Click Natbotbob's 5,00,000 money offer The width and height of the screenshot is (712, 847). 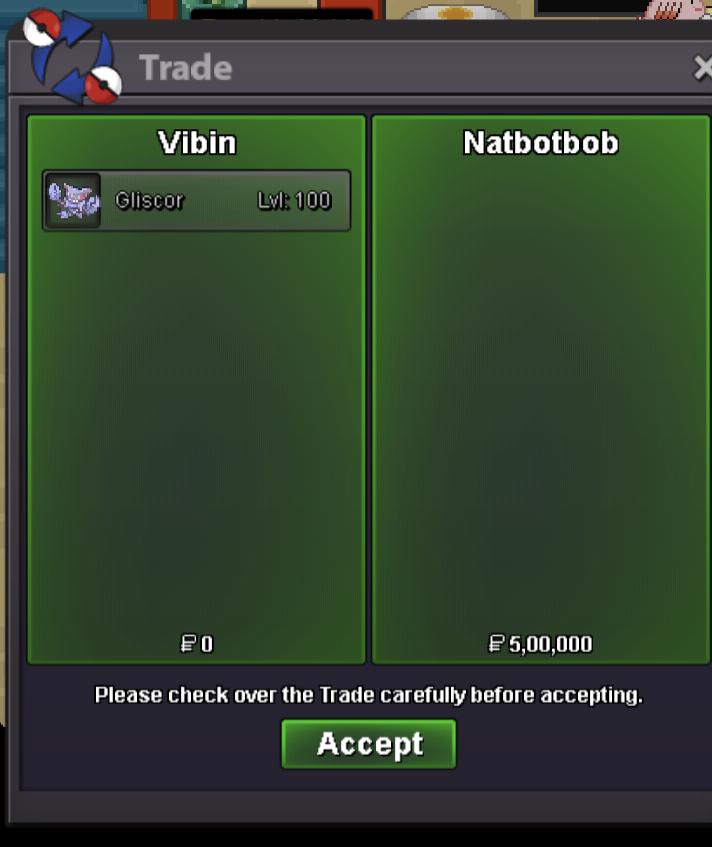[x=550, y=644]
